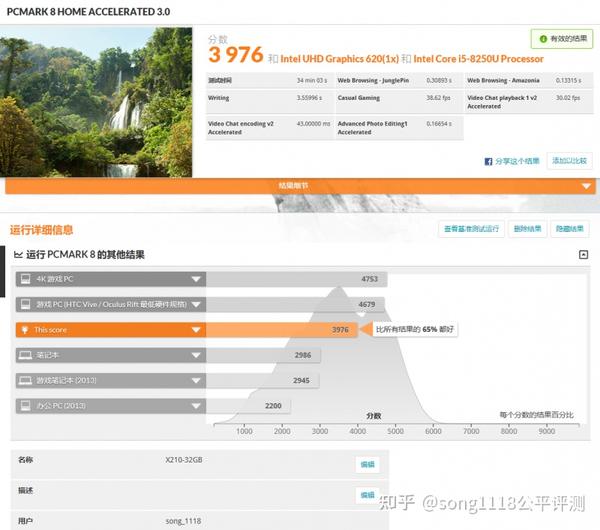Click the chart icon beside PCMARK 8 results heading
The width and height of the screenshot is (600, 530).
pos(18,254)
